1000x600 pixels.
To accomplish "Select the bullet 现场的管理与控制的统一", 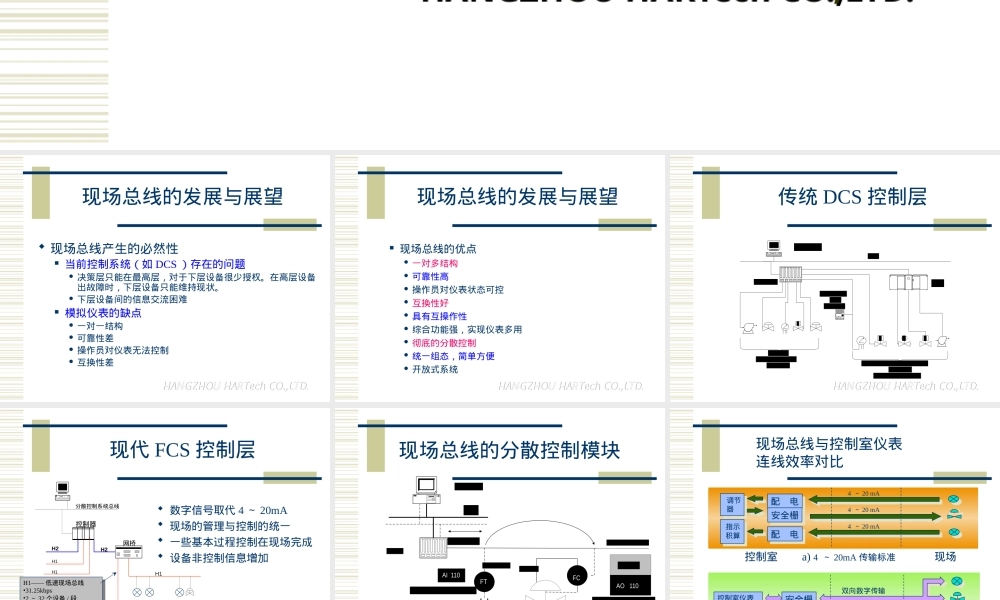I will pyautogui.click(x=230, y=526).
